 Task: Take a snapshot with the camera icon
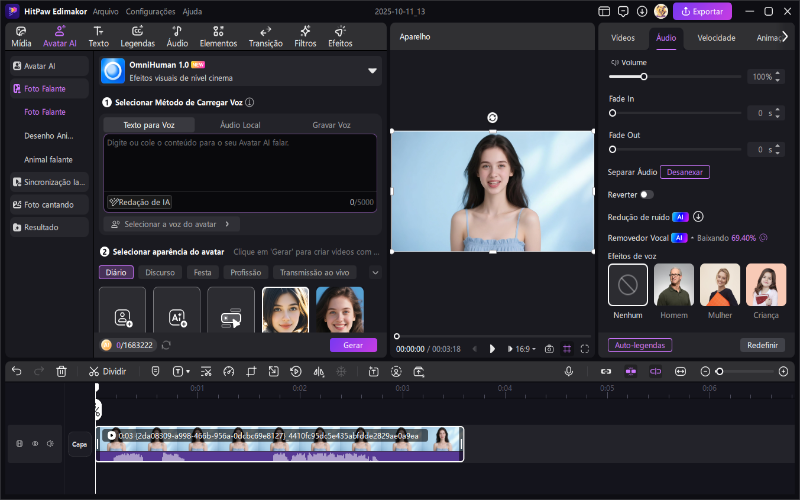click(548, 349)
